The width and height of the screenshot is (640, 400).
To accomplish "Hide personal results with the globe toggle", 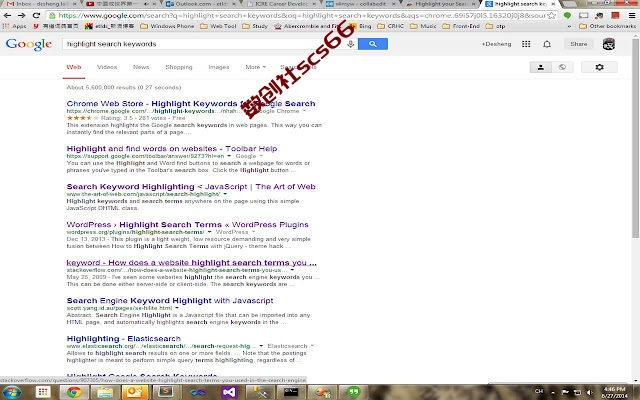I will [x=562, y=67].
